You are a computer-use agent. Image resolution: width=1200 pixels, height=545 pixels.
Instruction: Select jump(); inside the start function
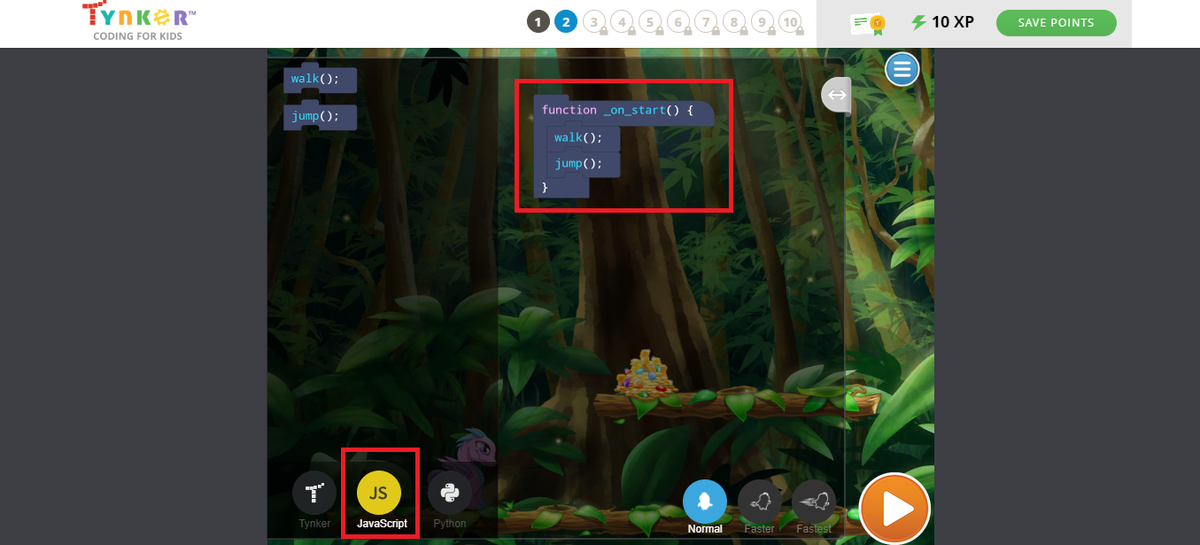click(583, 164)
